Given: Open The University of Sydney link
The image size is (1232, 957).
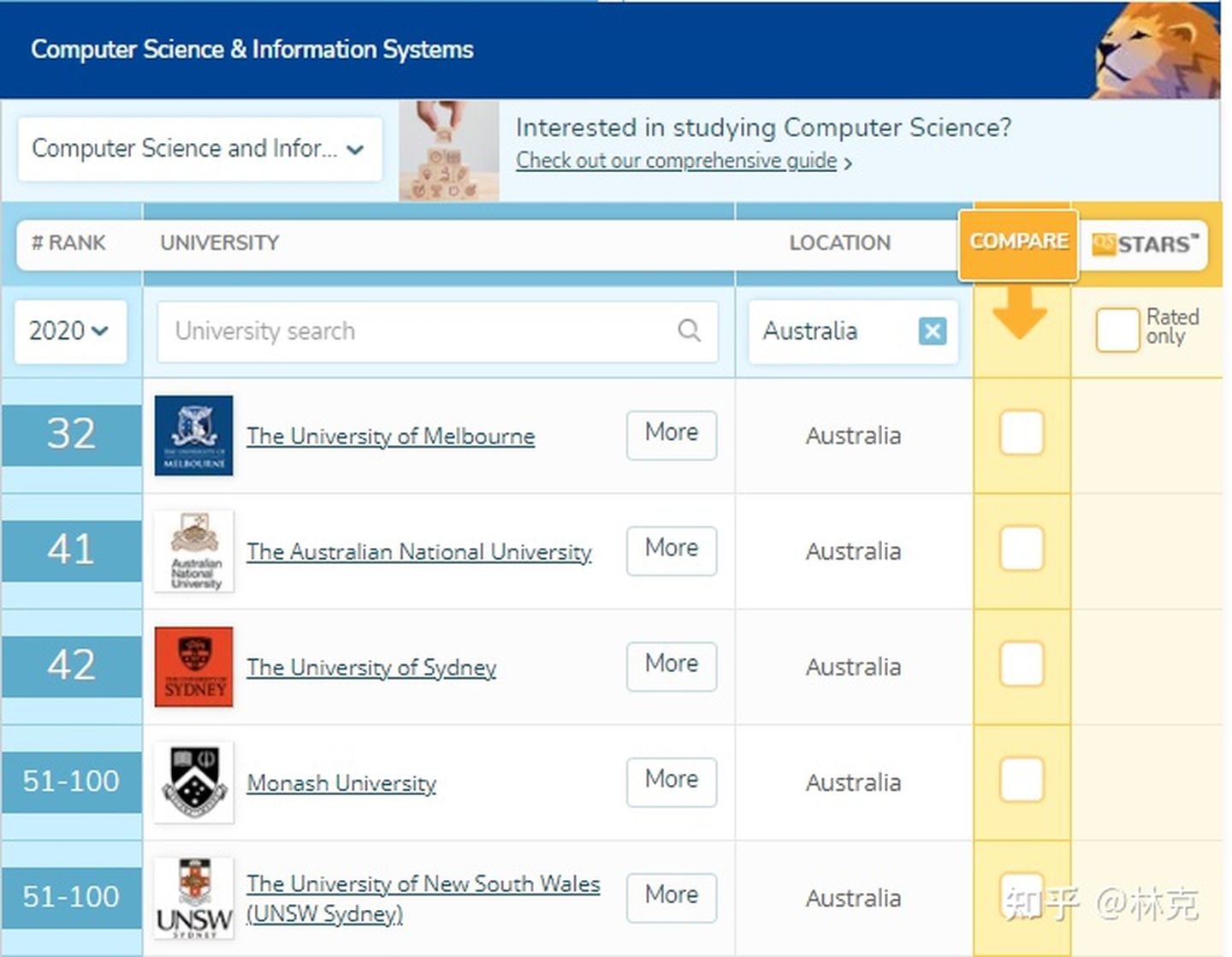Looking at the screenshot, I should tap(371, 667).
